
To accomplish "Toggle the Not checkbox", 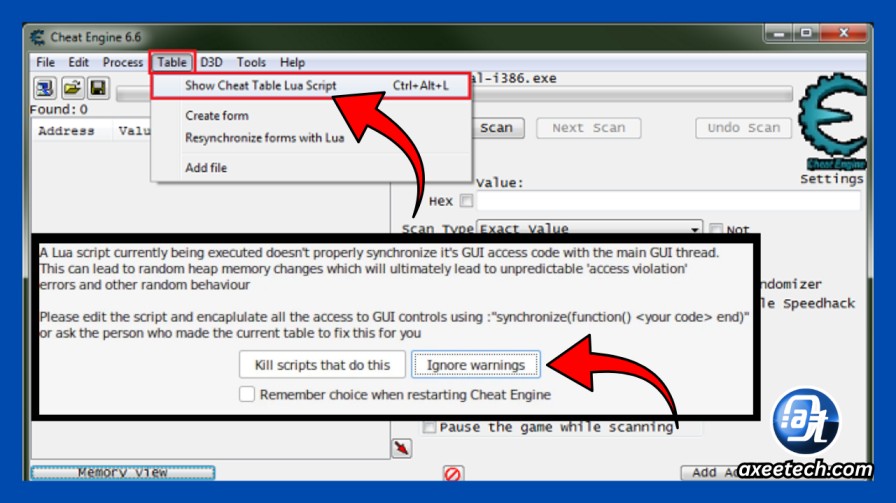I will point(715,229).
